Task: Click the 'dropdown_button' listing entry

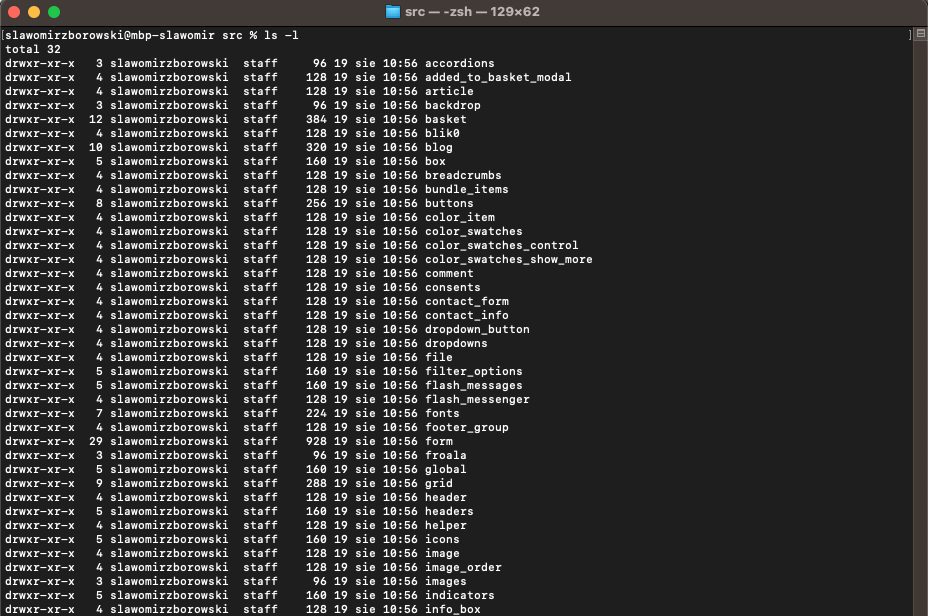Action: (x=477, y=329)
